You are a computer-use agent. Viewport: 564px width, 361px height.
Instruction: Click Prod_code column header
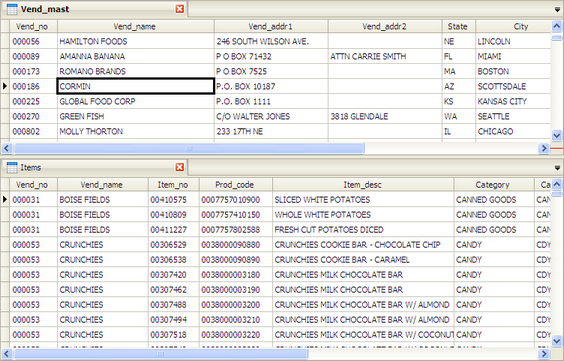click(236, 185)
